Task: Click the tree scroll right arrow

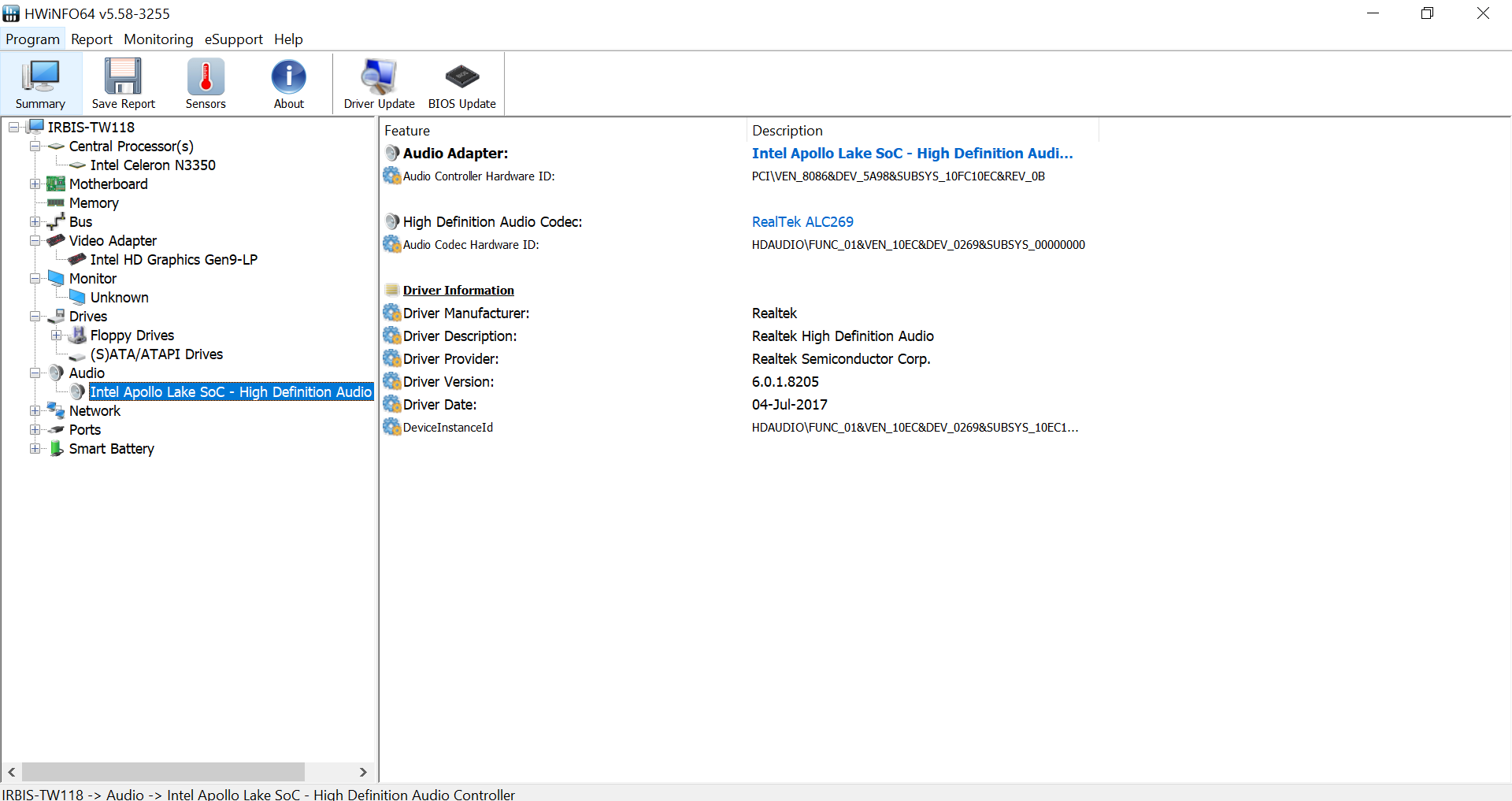Action: point(363,772)
